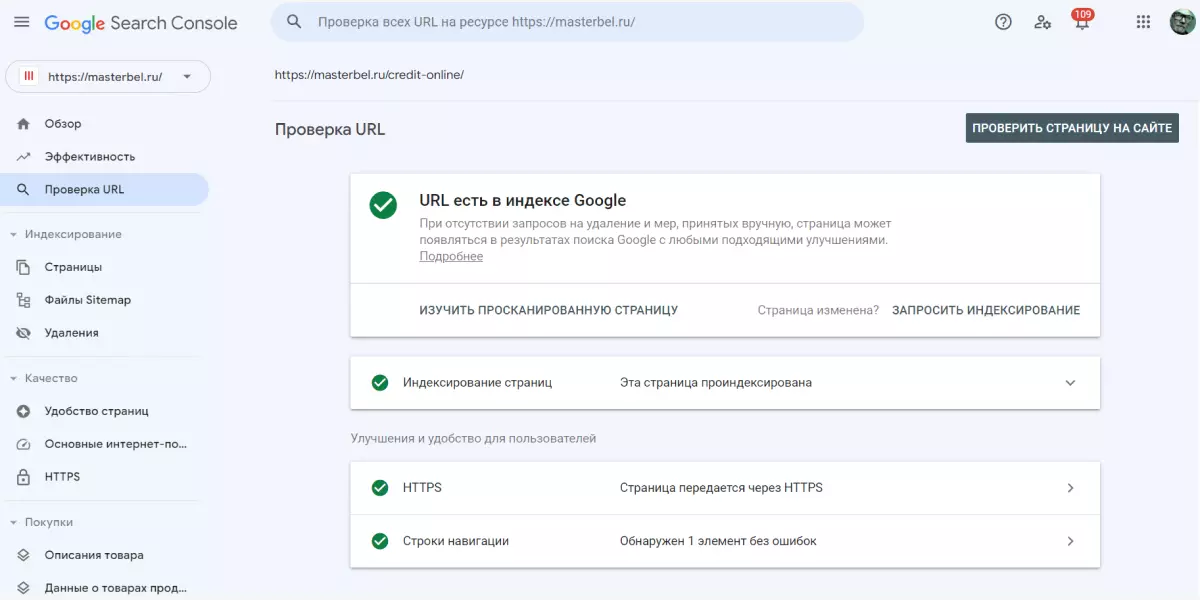Open Основные интернет-по… in sidebar
The image size is (1200, 600).
(x=104, y=444)
